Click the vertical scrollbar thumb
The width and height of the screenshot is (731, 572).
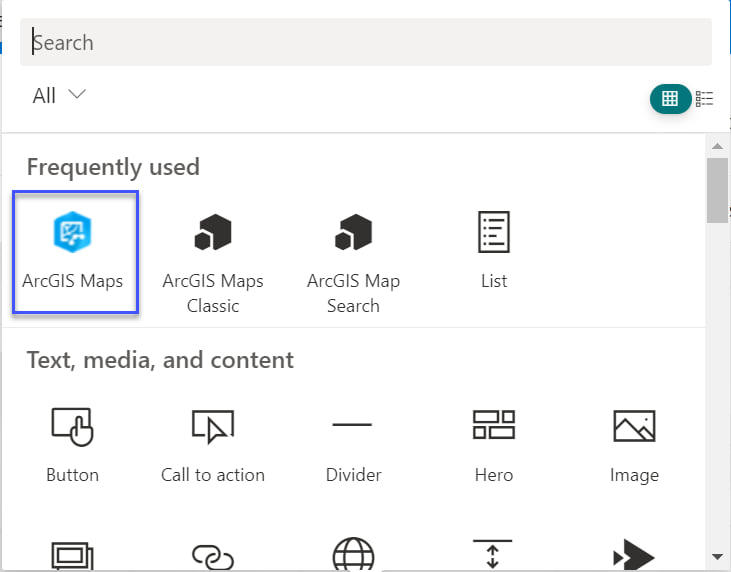click(717, 190)
